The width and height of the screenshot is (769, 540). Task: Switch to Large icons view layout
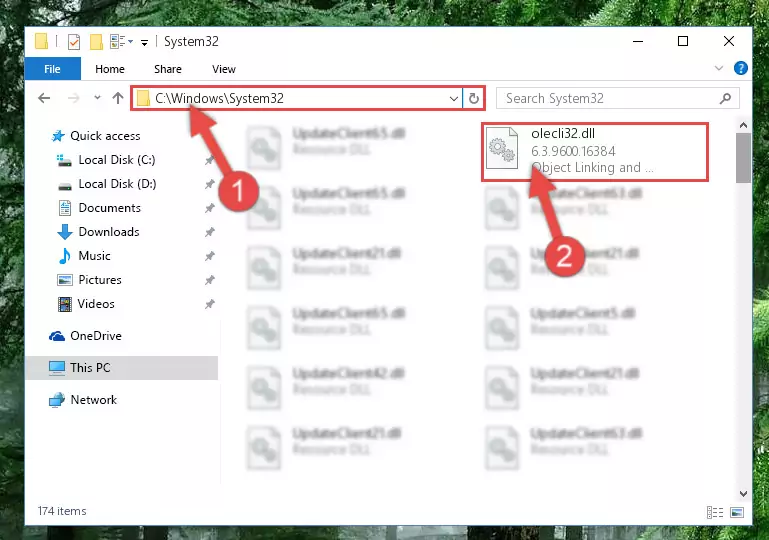(737, 513)
